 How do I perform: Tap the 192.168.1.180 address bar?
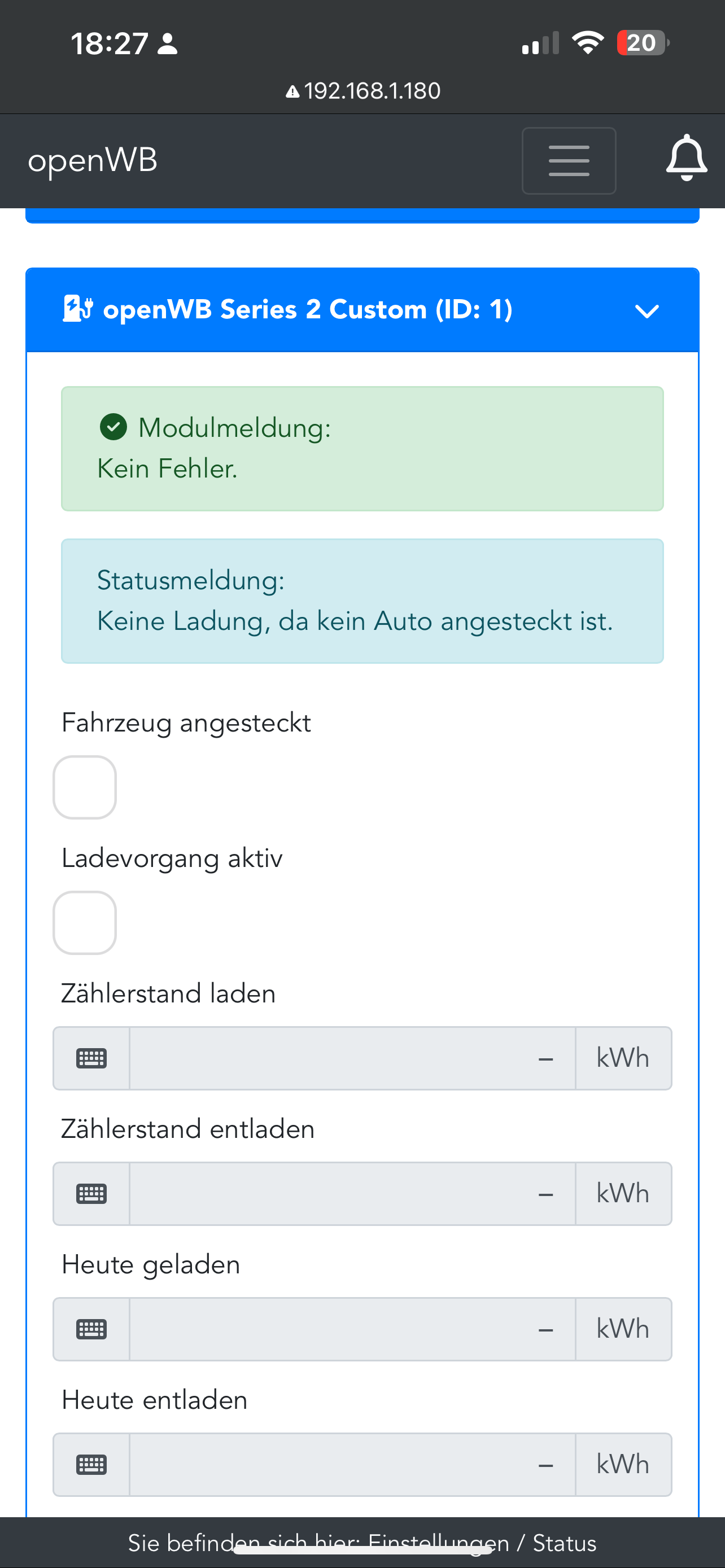[372, 91]
